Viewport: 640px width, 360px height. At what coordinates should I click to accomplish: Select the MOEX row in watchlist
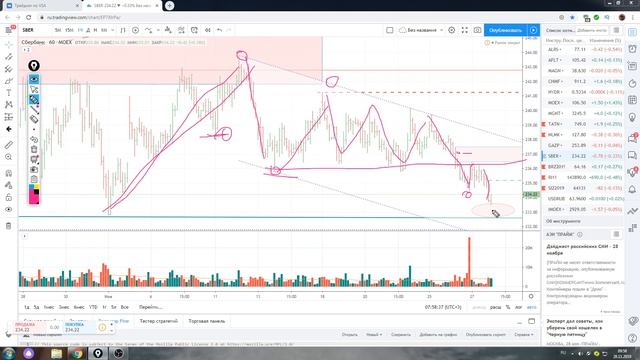582,103
